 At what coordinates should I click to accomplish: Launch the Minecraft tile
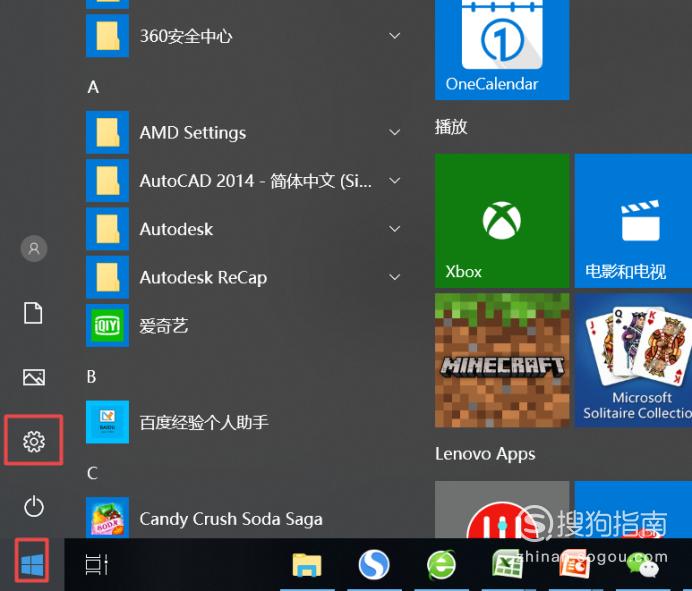pos(502,361)
